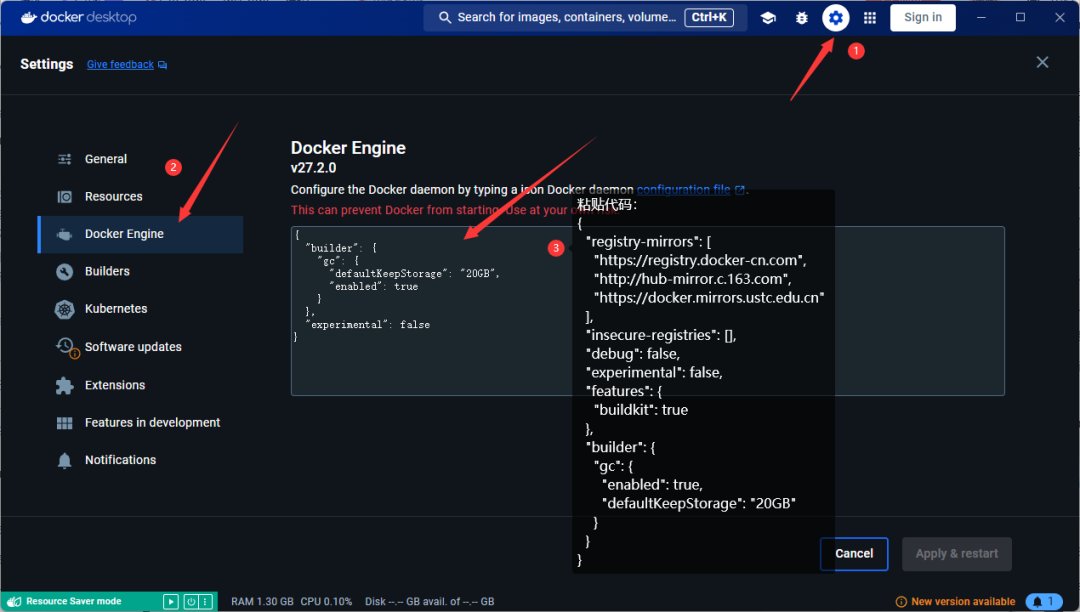This screenshot has width=1080, height=612.
Task: Click the Disk available status text
Action: click(x=430, y=602)
